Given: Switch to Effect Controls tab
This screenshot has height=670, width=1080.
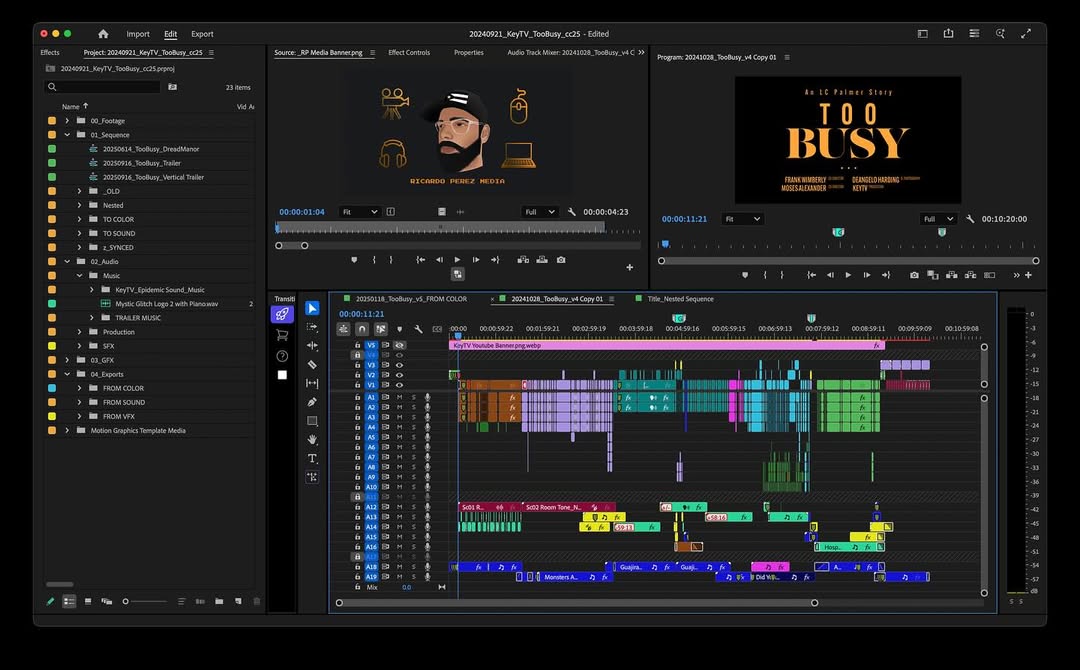Looking at the screenshot, I should (409, 53).
